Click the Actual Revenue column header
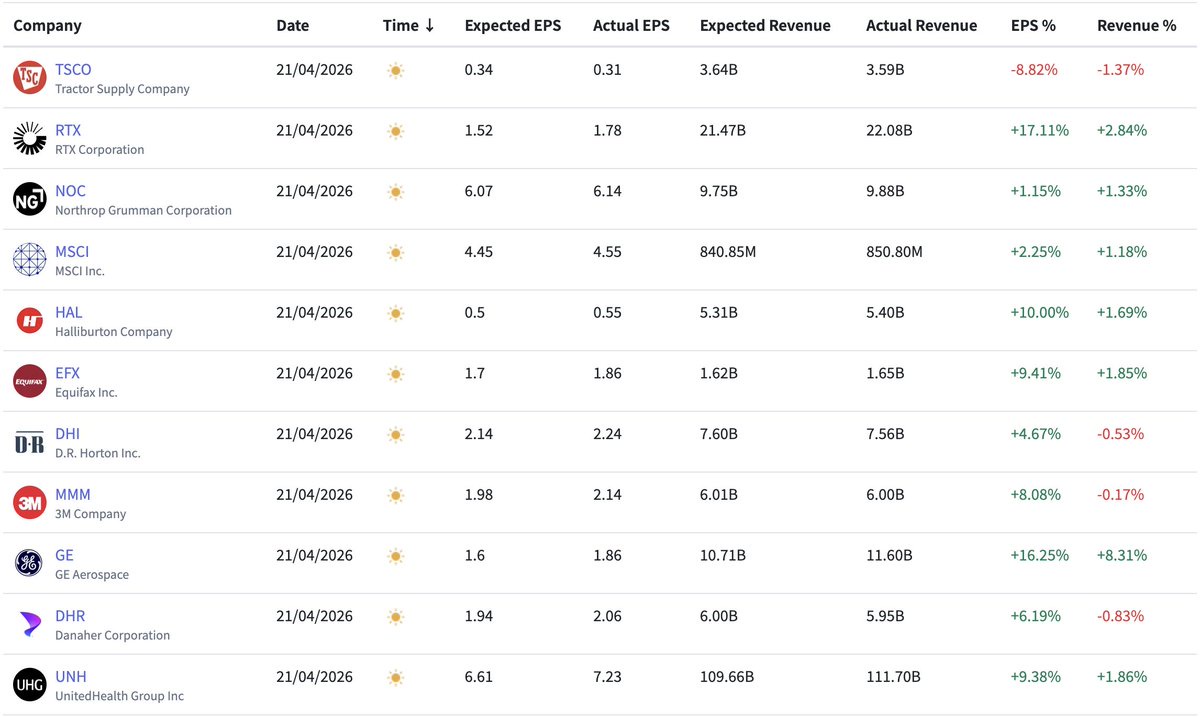The image size is (1200, 717). click(921, 26)
